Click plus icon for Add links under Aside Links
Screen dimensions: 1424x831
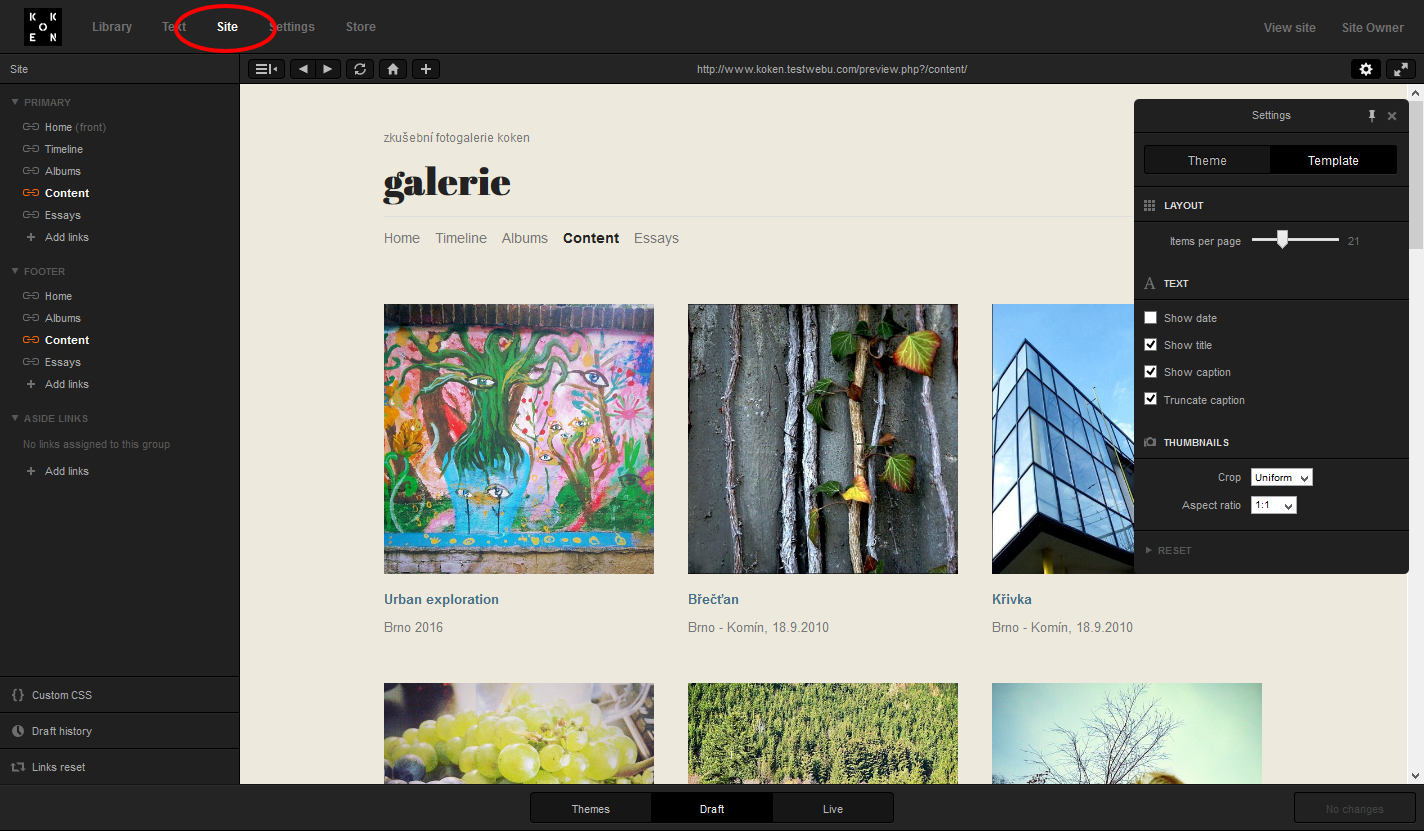click(31, 471)
